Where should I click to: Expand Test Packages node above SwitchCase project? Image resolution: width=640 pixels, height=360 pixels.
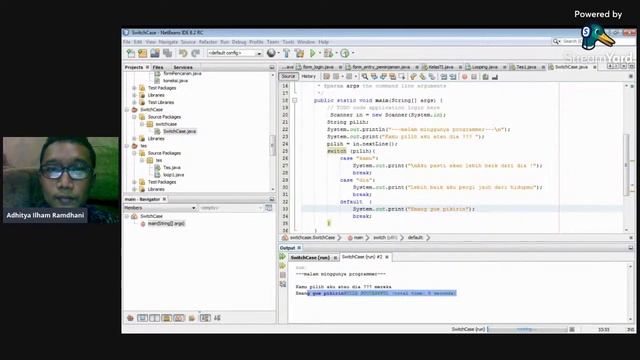(x=134, y=88)
